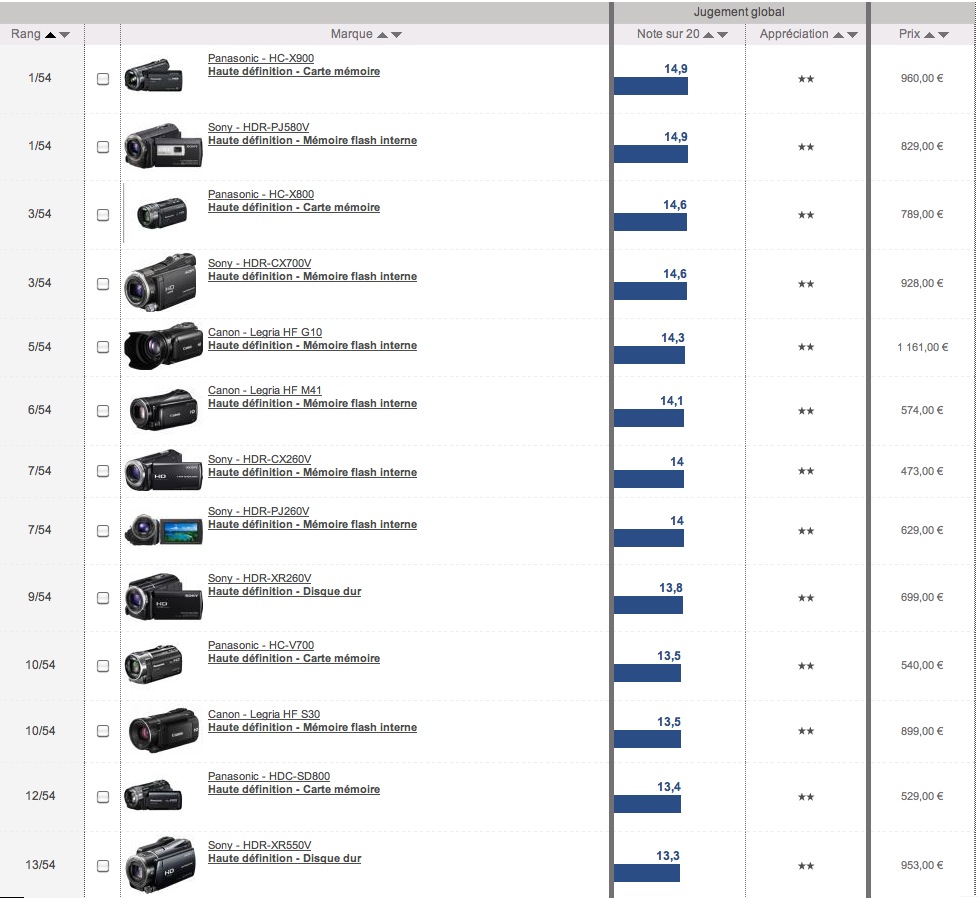The width and height of the screenshot is (978, 898).
Task: Sort Note sur 20 ascending with the up arrow
Action: (709, 35)
